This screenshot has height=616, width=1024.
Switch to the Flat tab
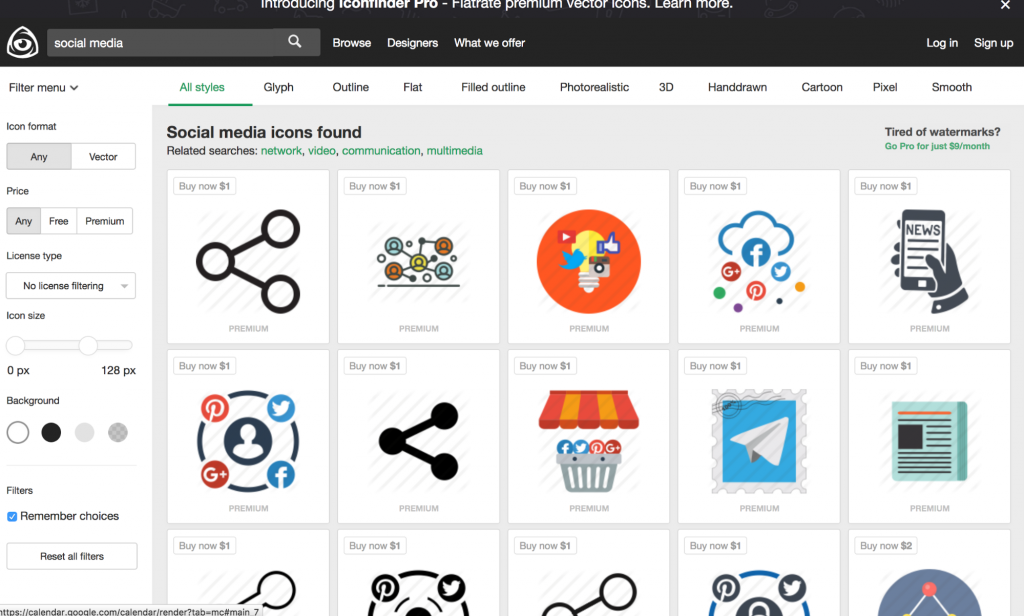413,87
